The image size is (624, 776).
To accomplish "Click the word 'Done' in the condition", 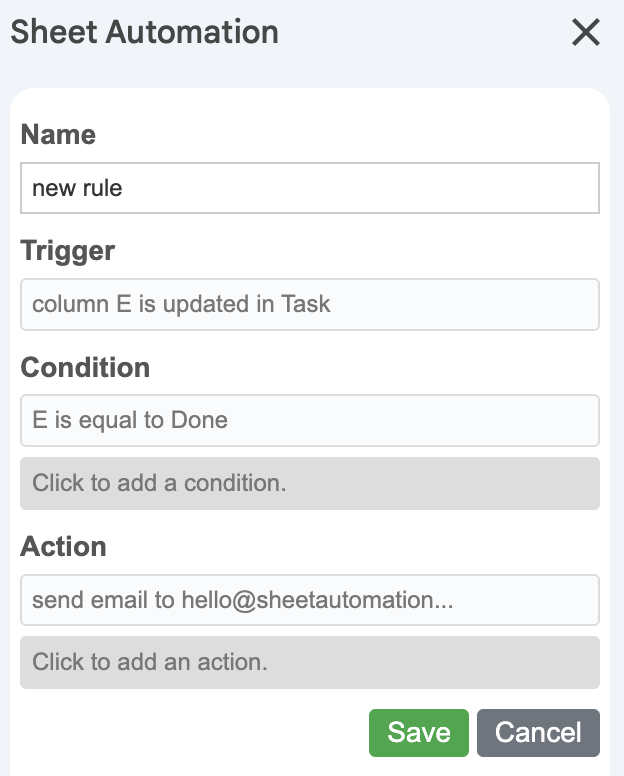I will (199, 420).
